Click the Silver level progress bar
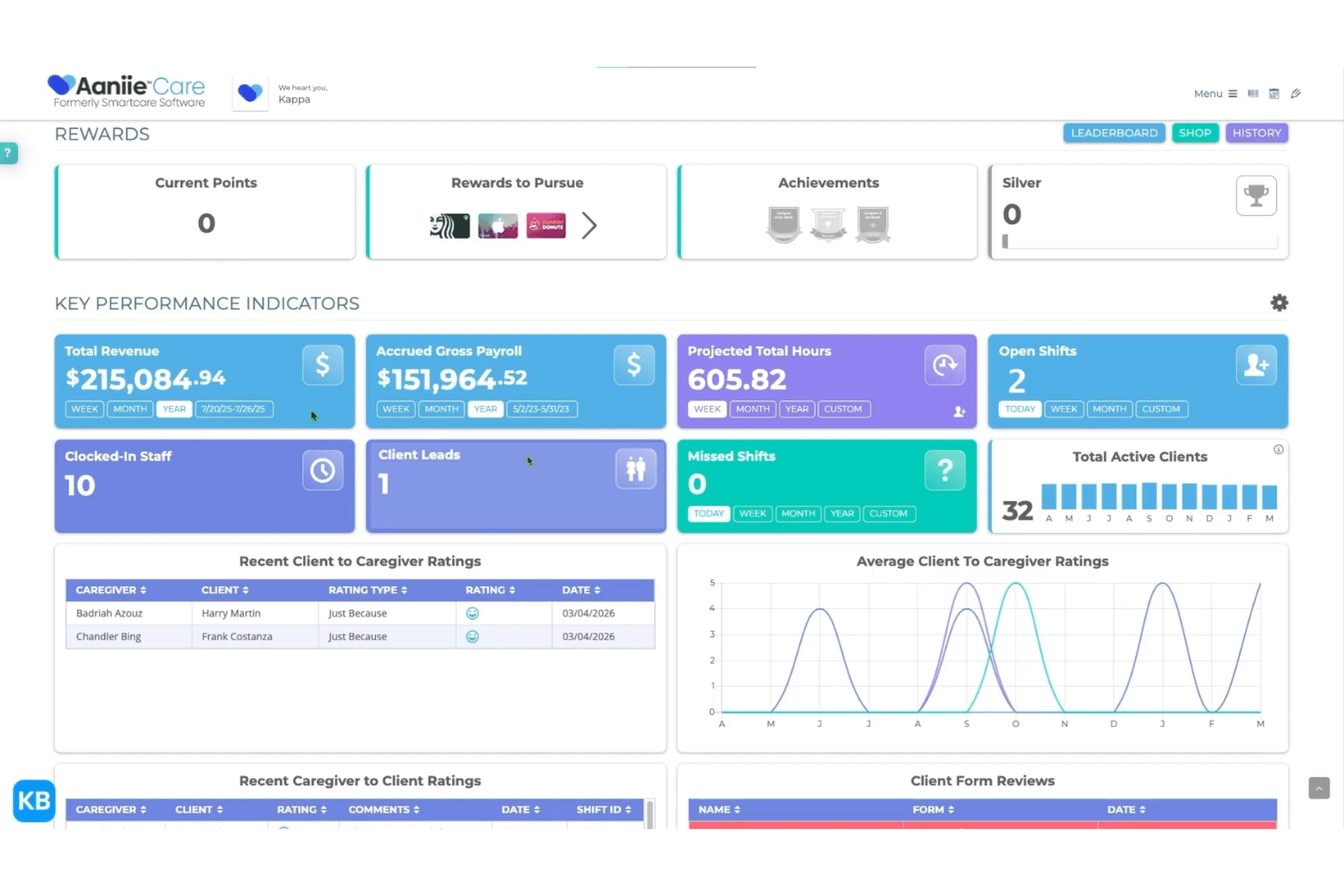Viewport: 1344px width, 896px height. [1140, 242]
